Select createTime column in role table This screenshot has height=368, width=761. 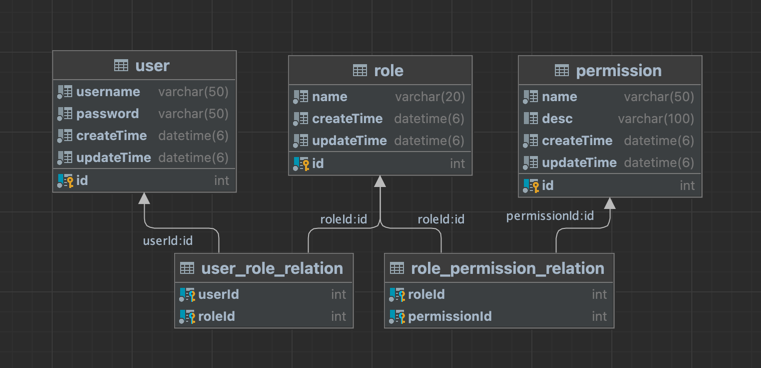point(380,119)
